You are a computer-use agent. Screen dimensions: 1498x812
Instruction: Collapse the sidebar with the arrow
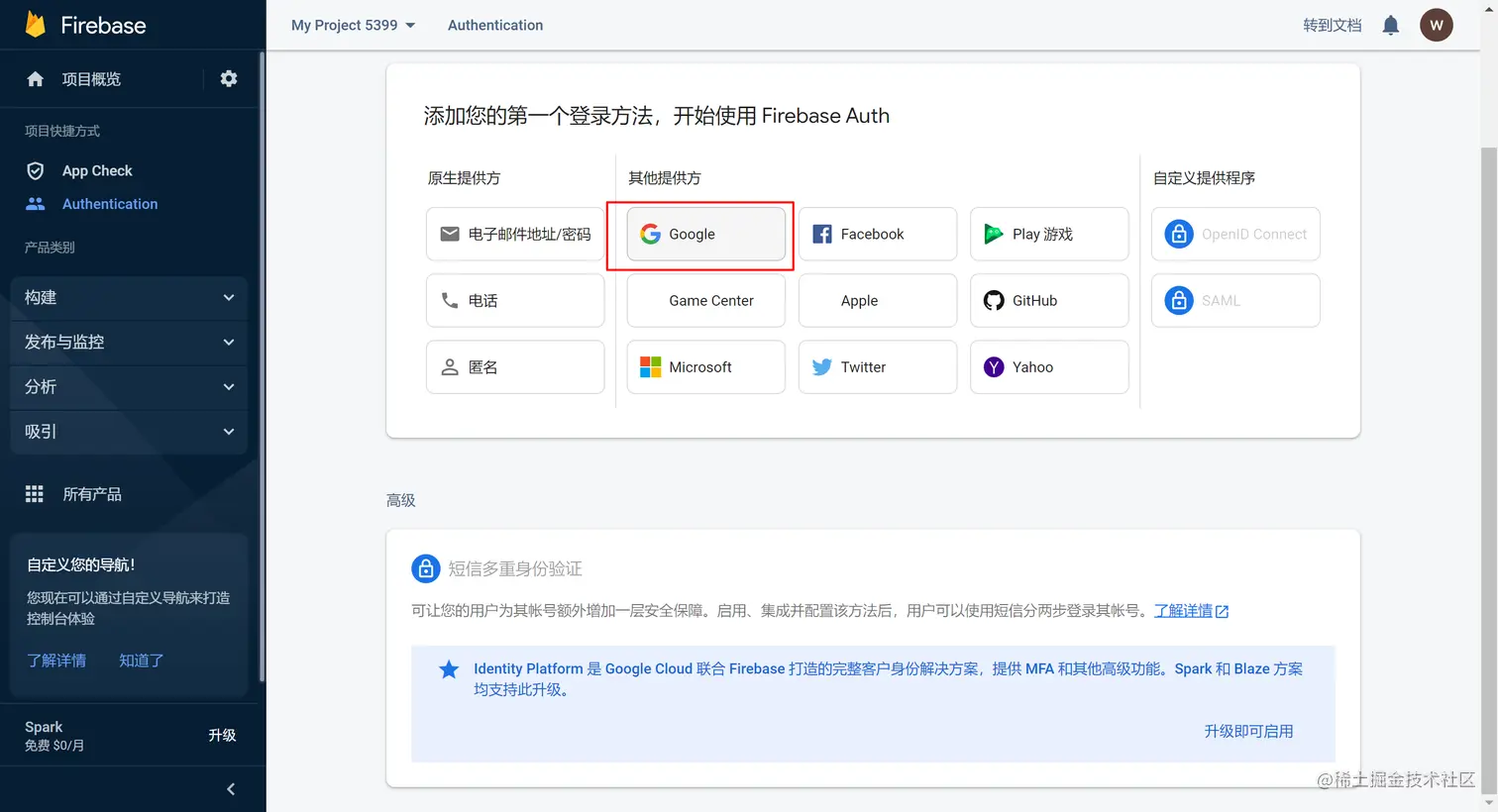click(231, 789)
